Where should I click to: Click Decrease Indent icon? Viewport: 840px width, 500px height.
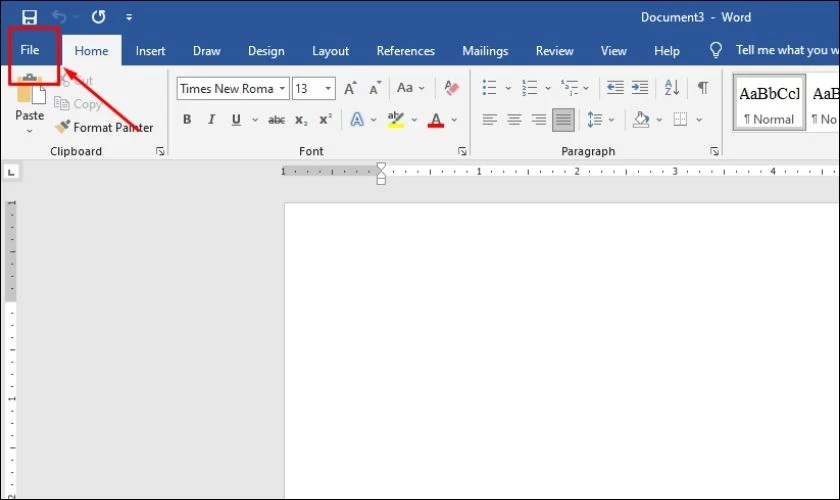615,87
